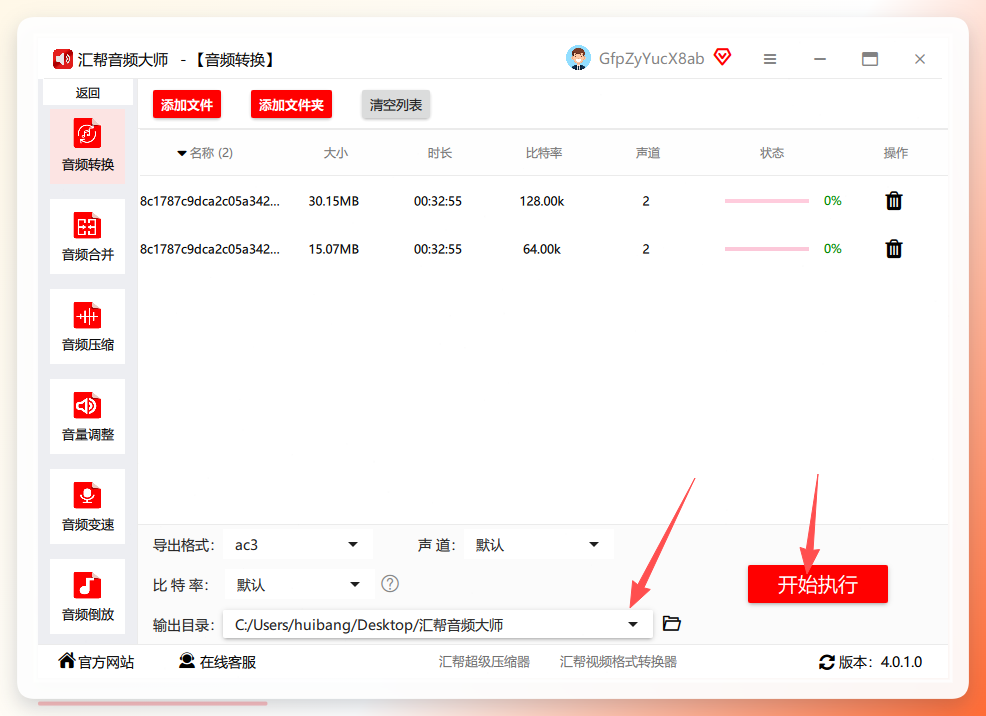Sort list by 名称 column header

click(205, 153)
